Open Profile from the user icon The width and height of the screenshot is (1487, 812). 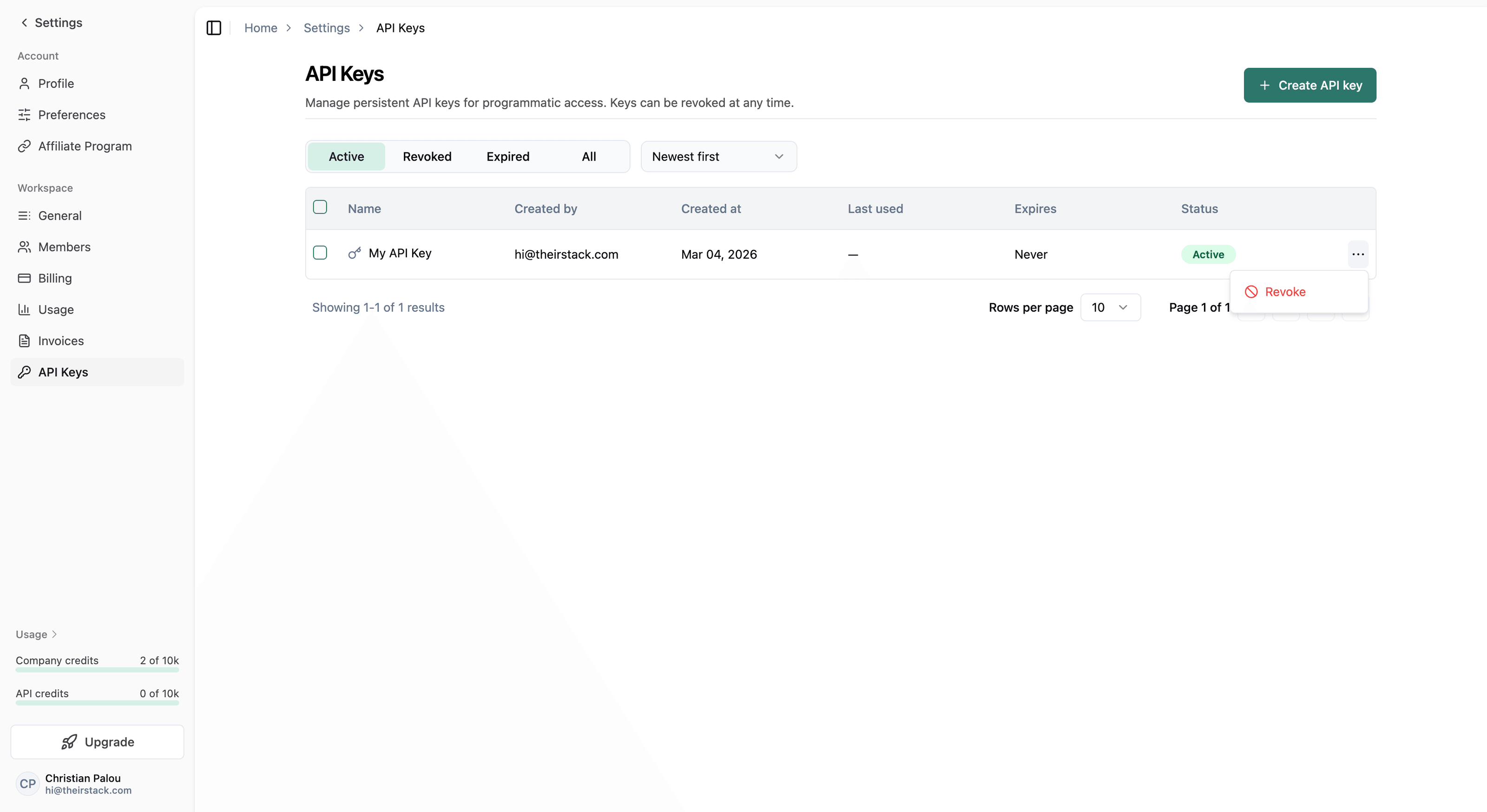[24, 84]
